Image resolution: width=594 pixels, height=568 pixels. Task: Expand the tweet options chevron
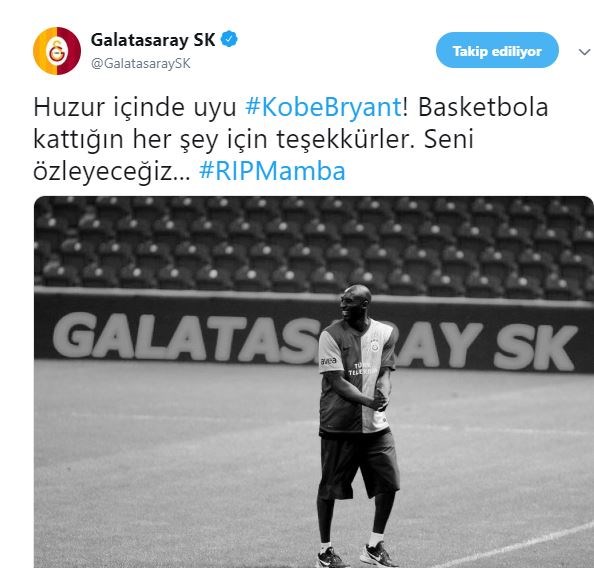pyautogui.click(x=585, y=52)
